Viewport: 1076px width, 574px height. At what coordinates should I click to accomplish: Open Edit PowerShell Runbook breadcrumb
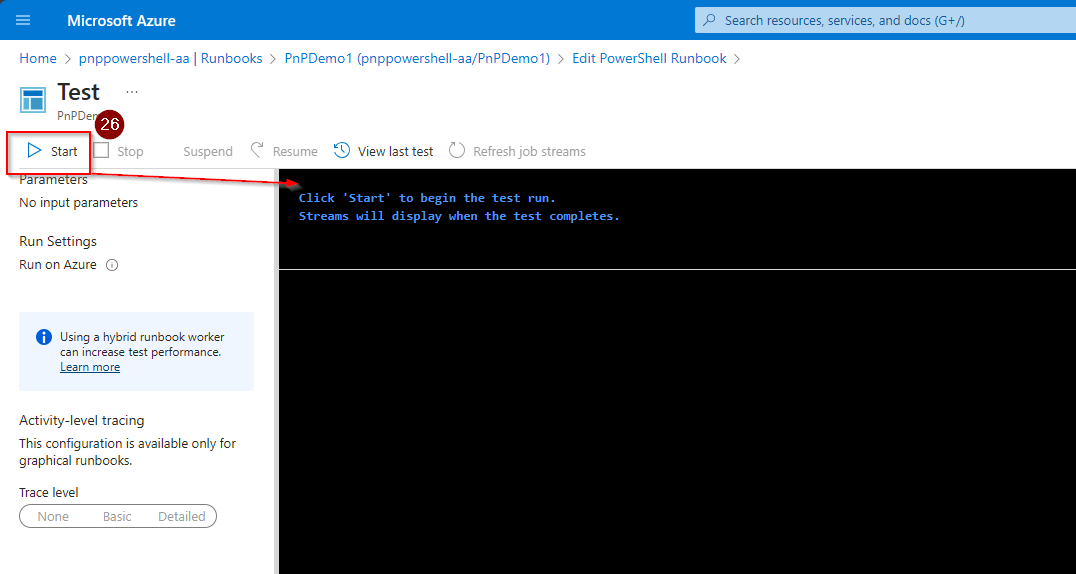point(649,58)
